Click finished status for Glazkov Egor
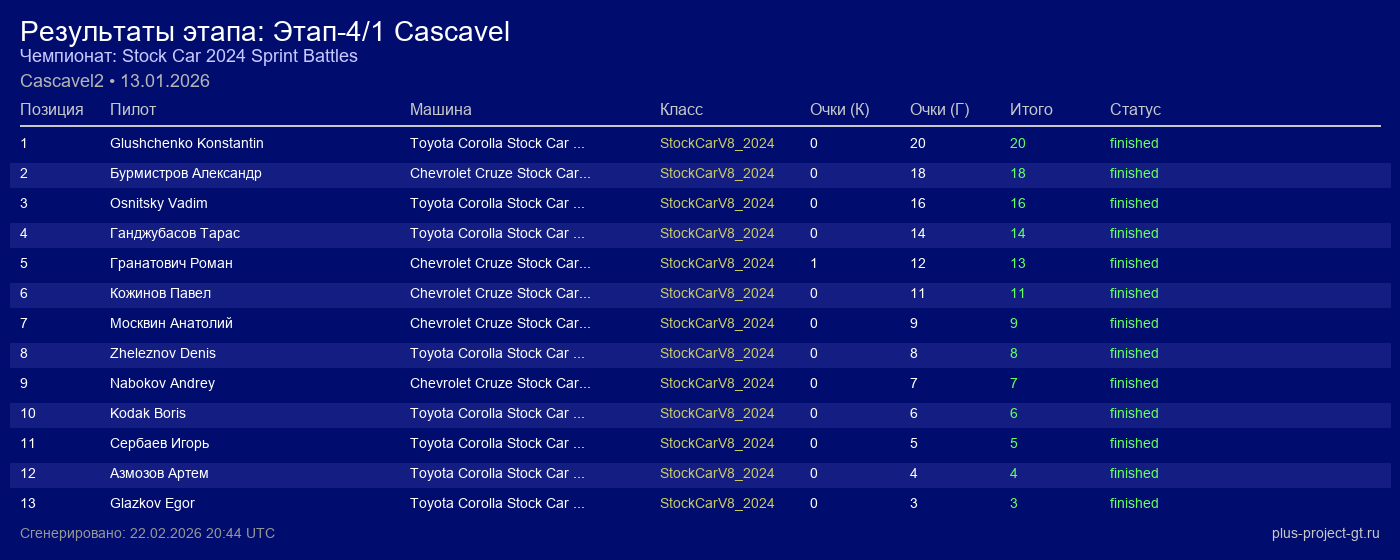 click(x=1134, y=503)
